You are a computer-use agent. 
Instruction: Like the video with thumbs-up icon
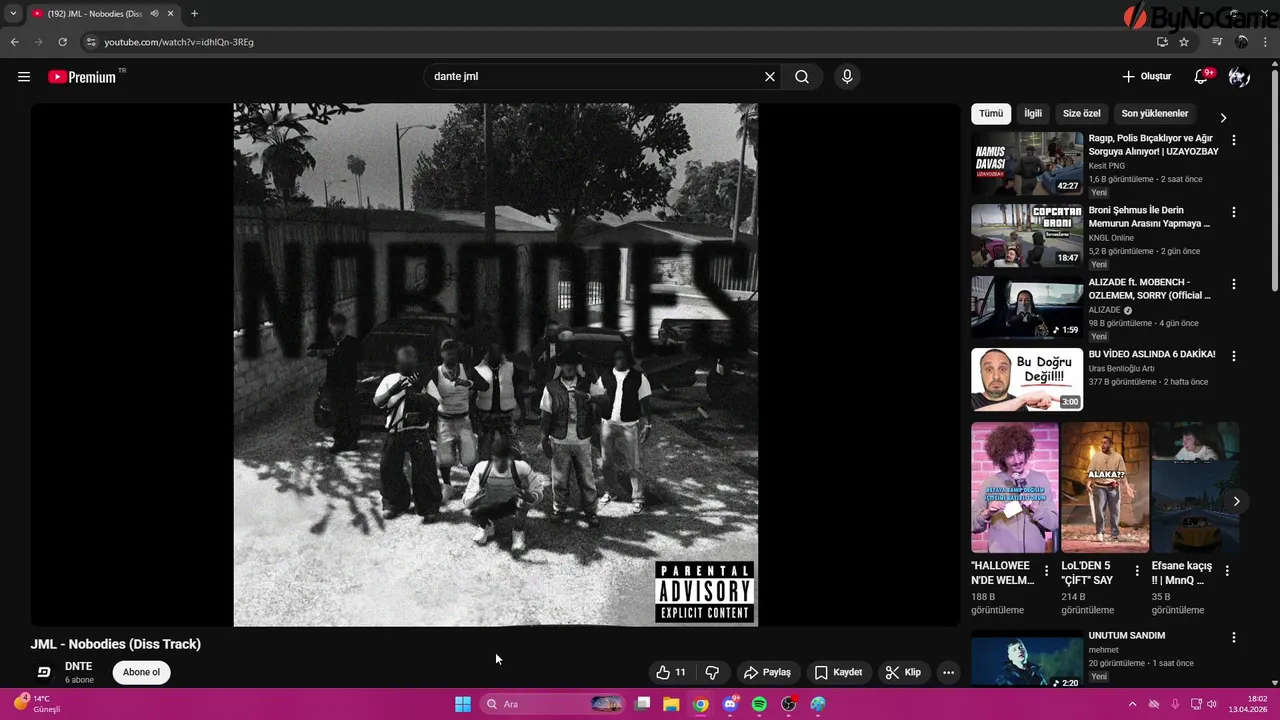pyautogui.click(x=671, y=672)
